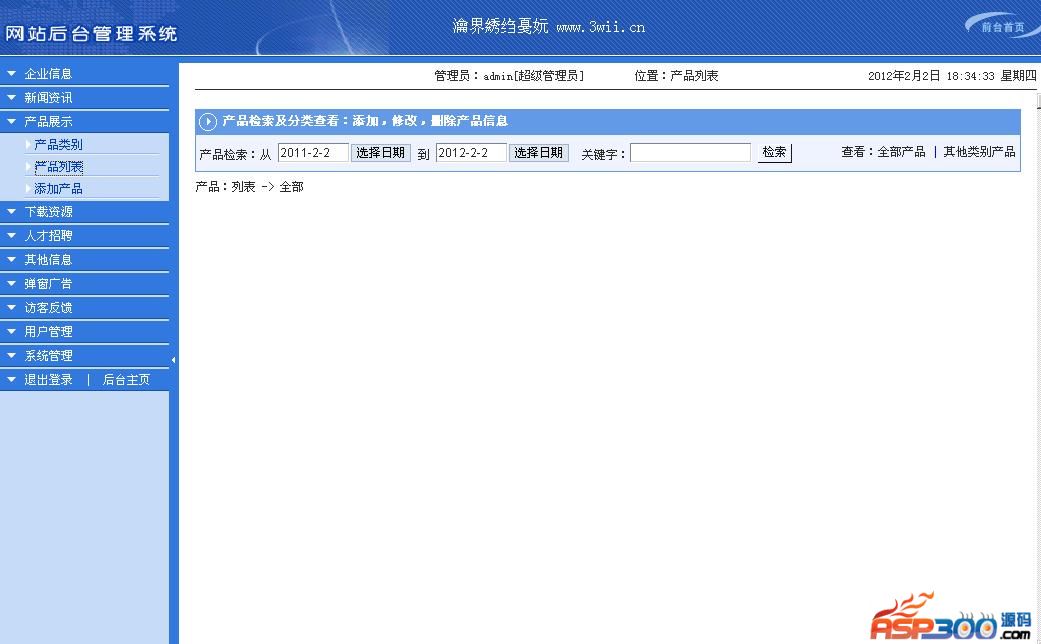Click the arrow icon before 系统管理
The height and width of the screenshot is (644, 1041).
[11, 355]
